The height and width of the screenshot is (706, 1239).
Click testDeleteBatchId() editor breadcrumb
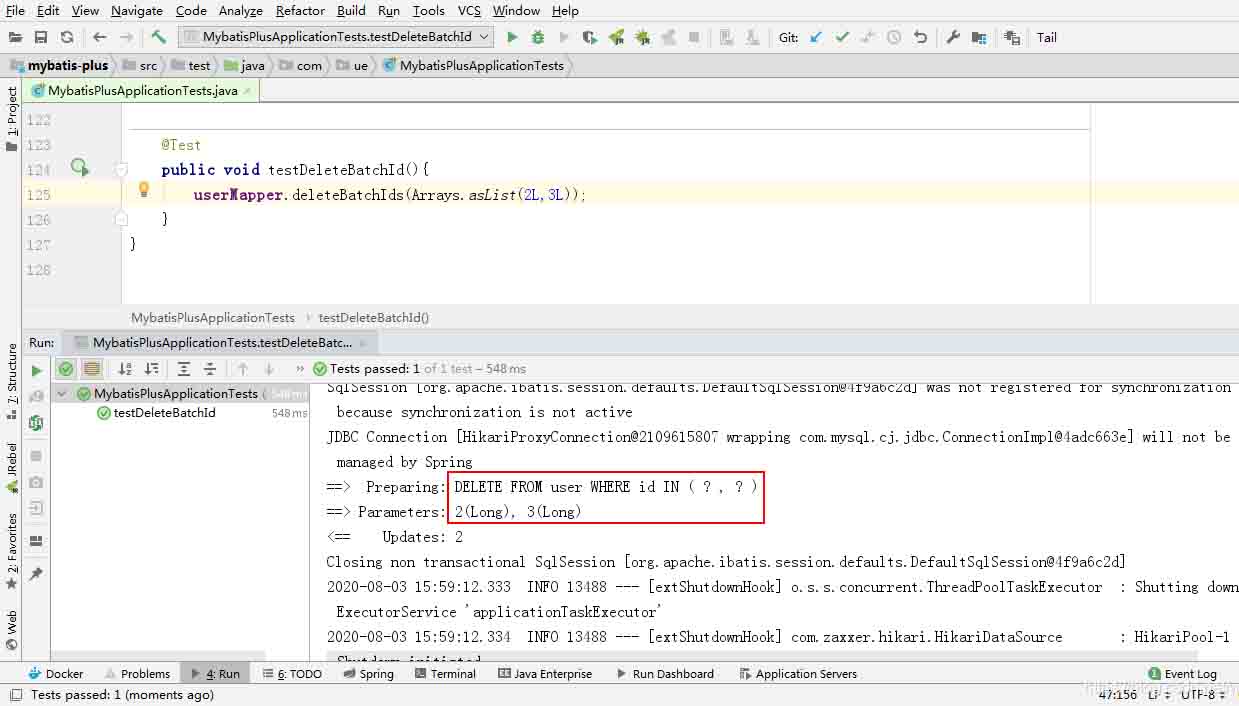[x=373, y=317]
